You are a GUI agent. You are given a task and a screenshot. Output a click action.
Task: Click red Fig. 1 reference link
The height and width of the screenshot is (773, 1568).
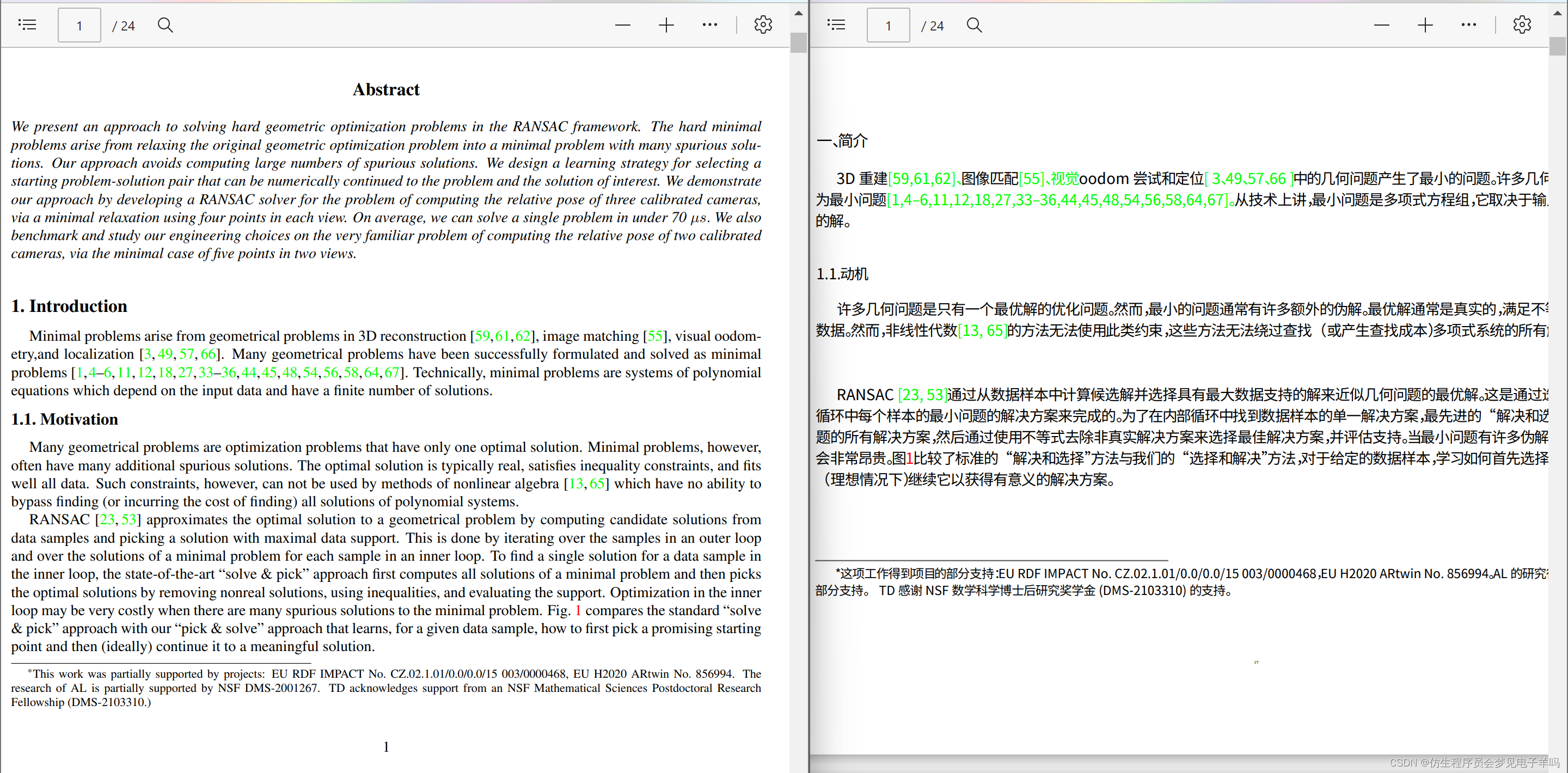[578, 610]
